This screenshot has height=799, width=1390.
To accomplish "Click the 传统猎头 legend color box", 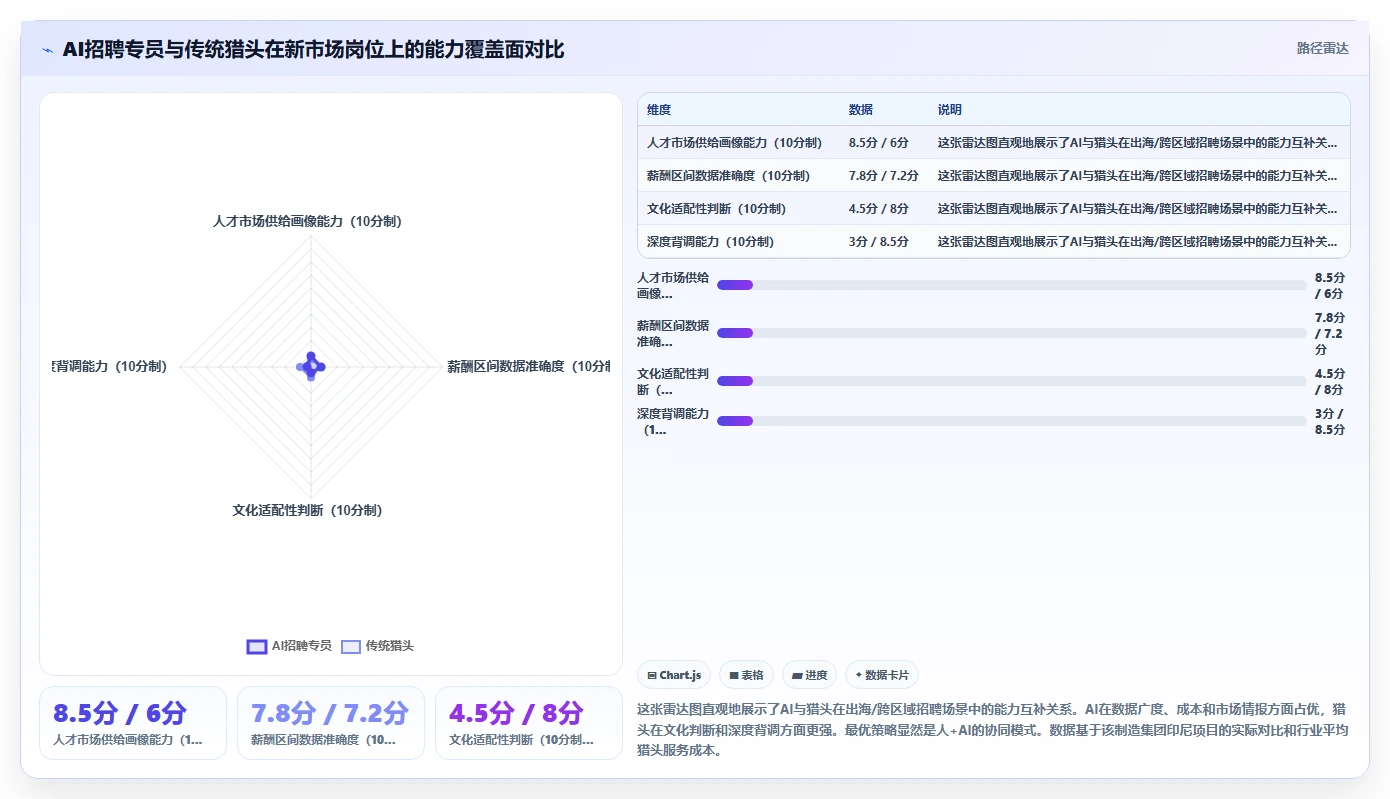I will [x=351, y=646].
